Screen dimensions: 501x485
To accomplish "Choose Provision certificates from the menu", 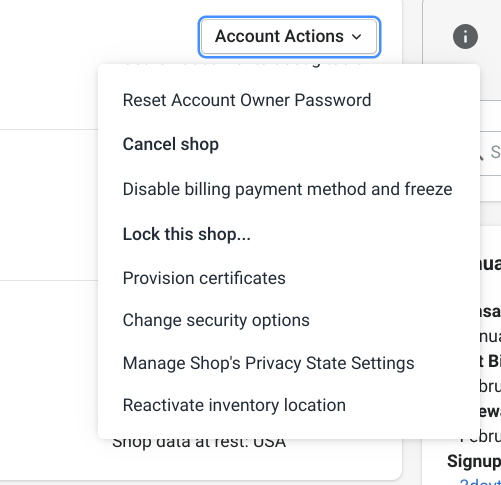I will pyautogui.click(x=204, y=278).
